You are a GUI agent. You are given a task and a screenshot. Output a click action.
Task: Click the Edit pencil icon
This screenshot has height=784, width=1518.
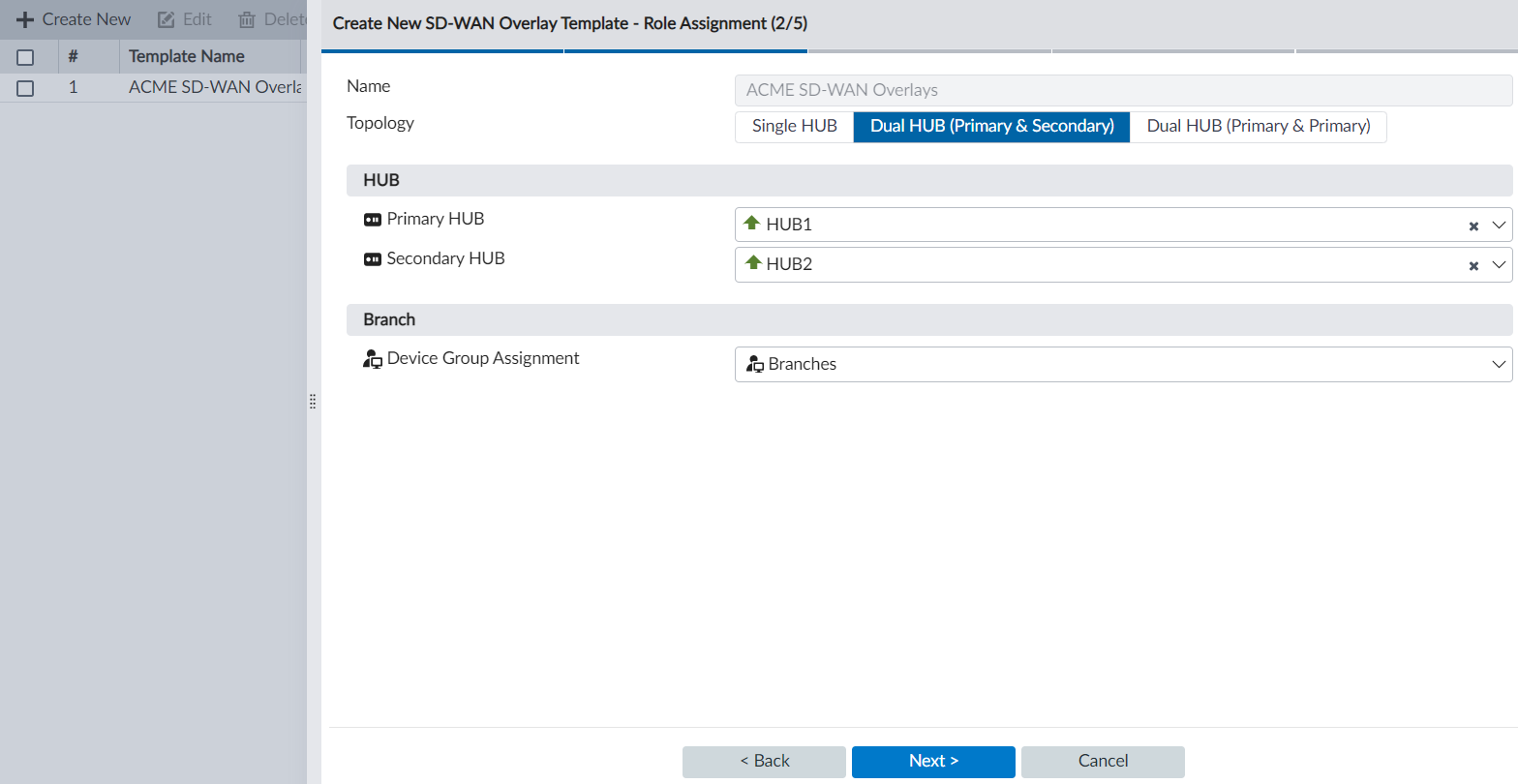167,19
